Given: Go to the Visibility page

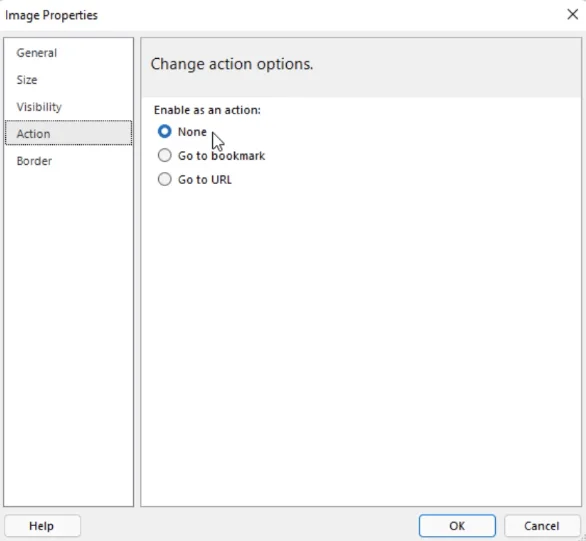Looking at the screenshot, I should [68, 107].
